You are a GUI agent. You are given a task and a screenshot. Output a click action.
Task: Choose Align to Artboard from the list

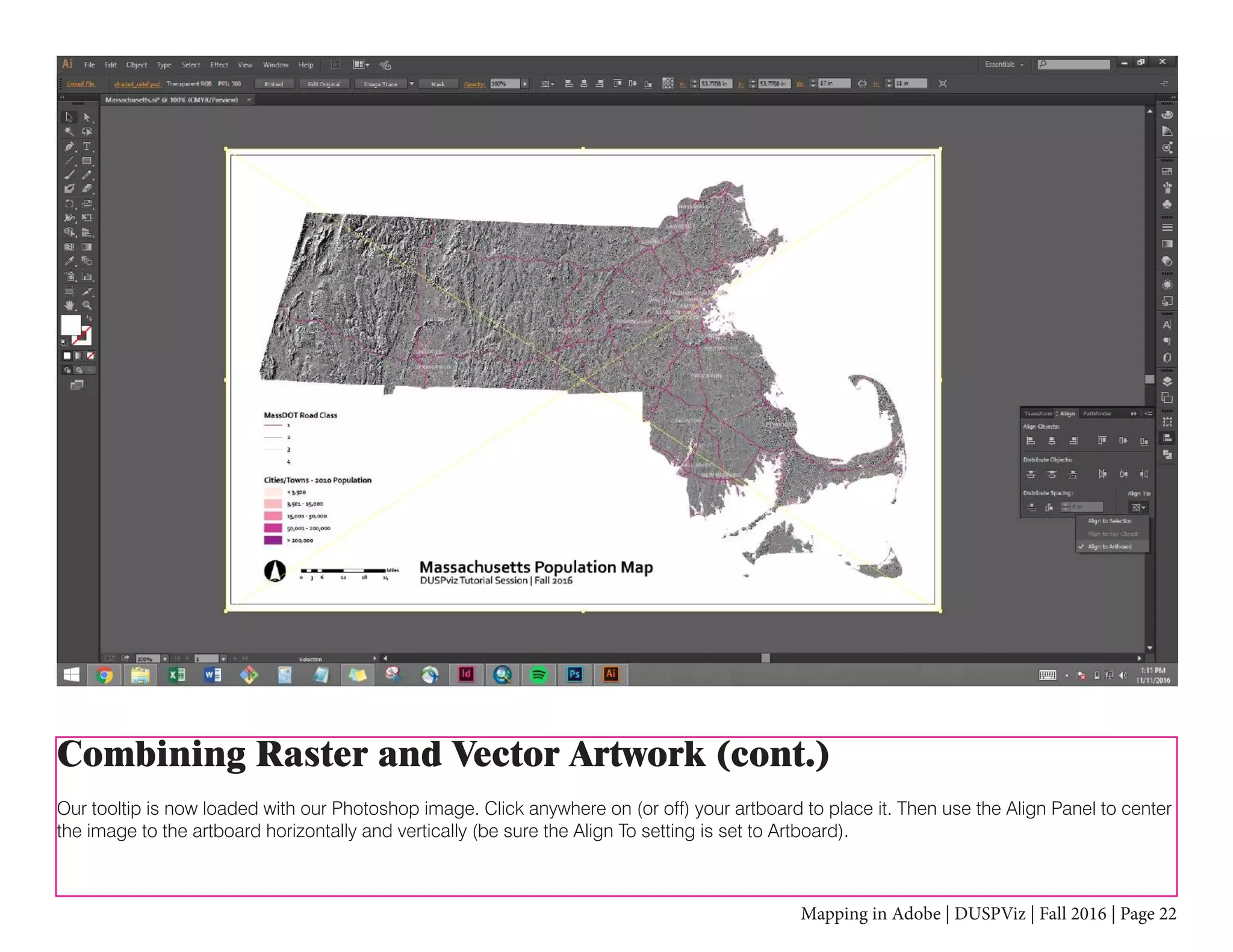coord(1113,546)
